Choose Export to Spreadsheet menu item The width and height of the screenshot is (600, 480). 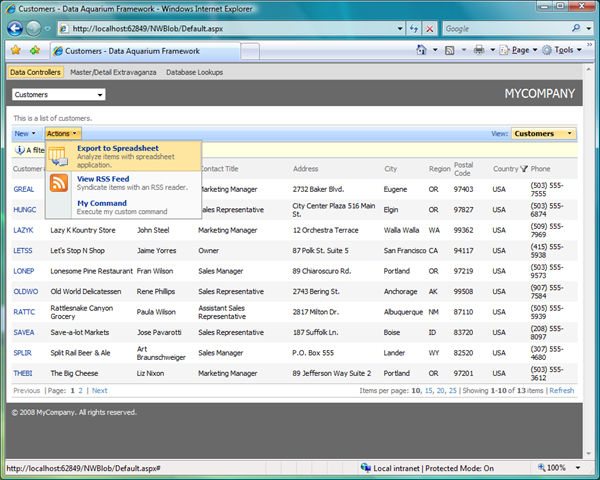pyautogui.click(x=123, y=156)
